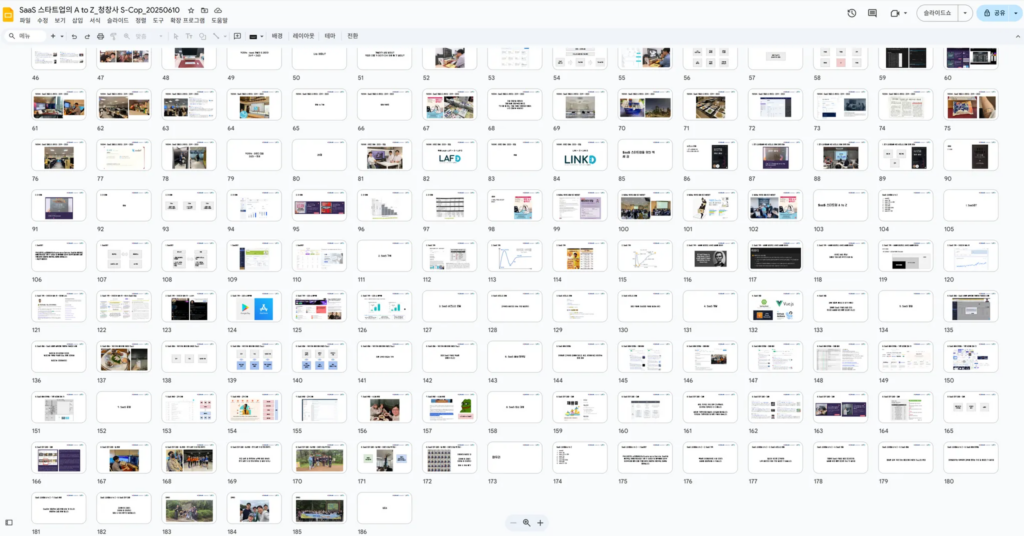Viewport: 1024px width, 536px height.
Task: Expand the 슬라이드쇼 dropdown arrow
Action: pyautogui.click(x=964, y=13)
